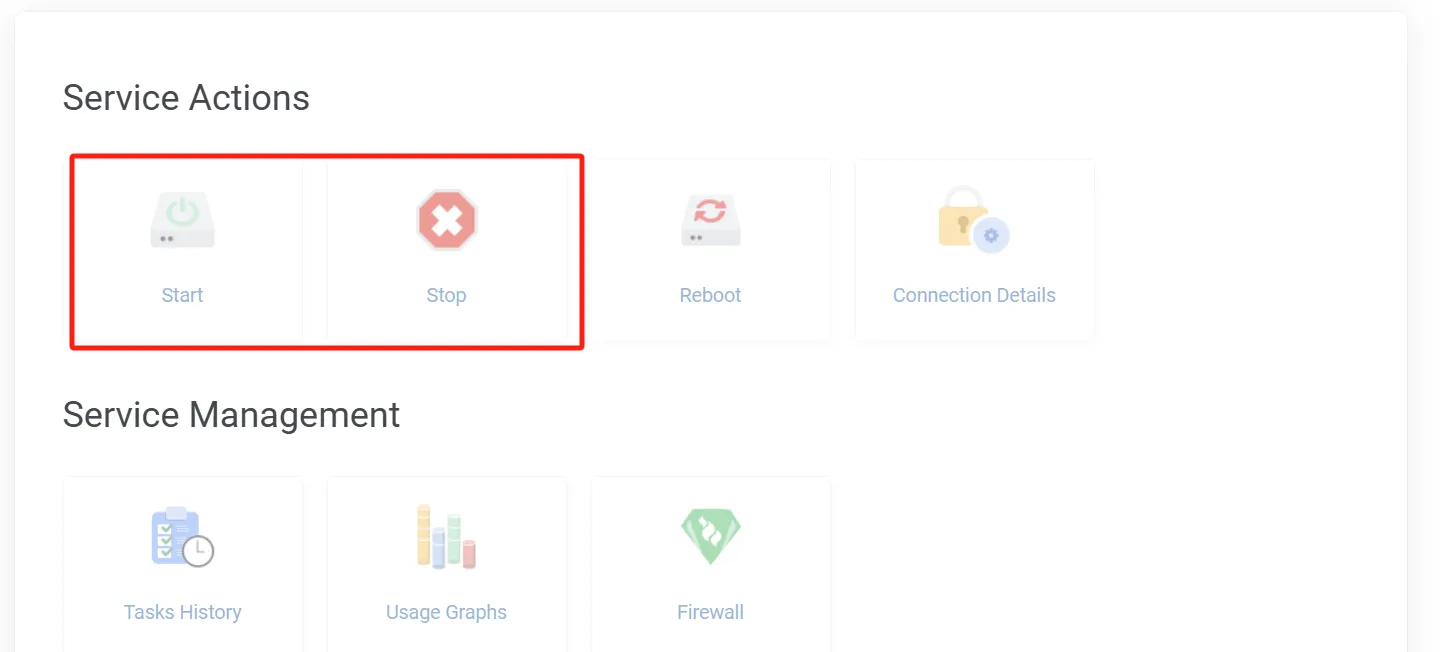Open the Firewall text link

[710, 612]
